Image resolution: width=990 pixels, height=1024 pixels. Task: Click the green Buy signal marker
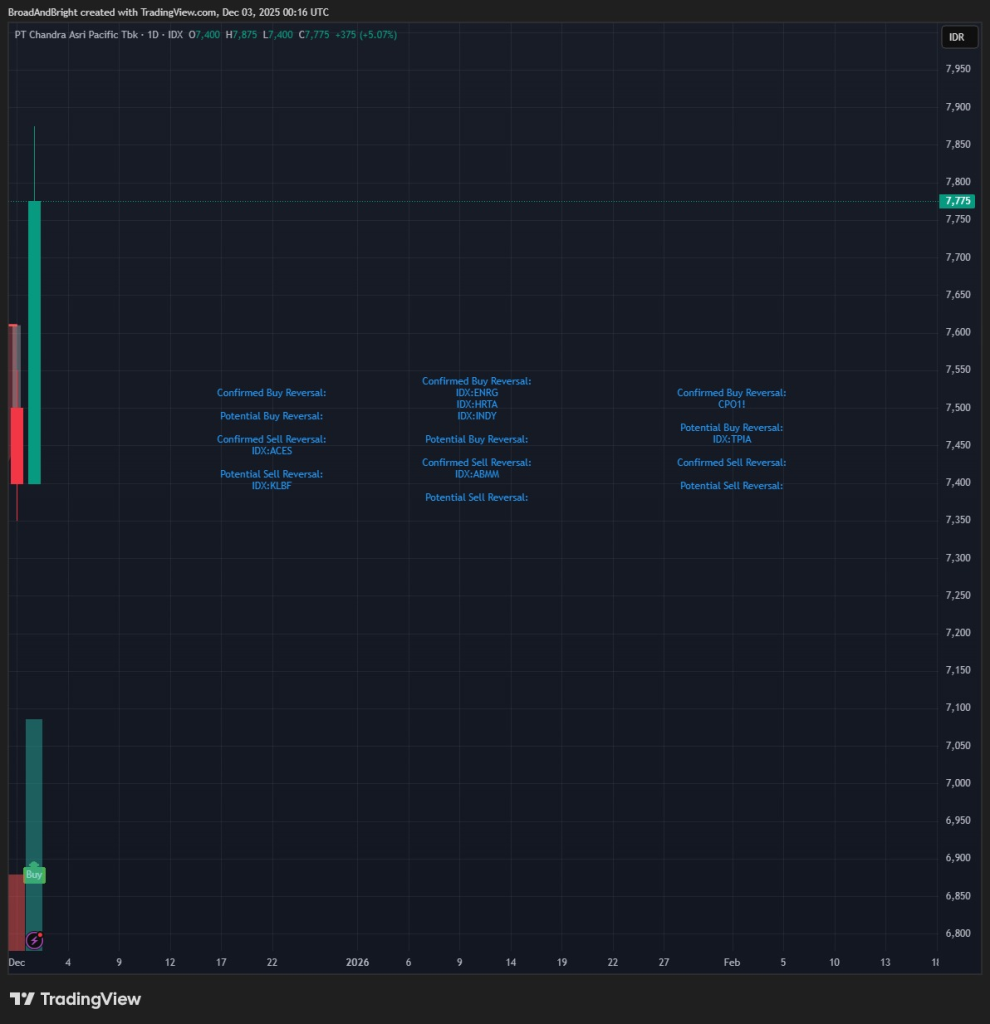(x=34, y=874)
